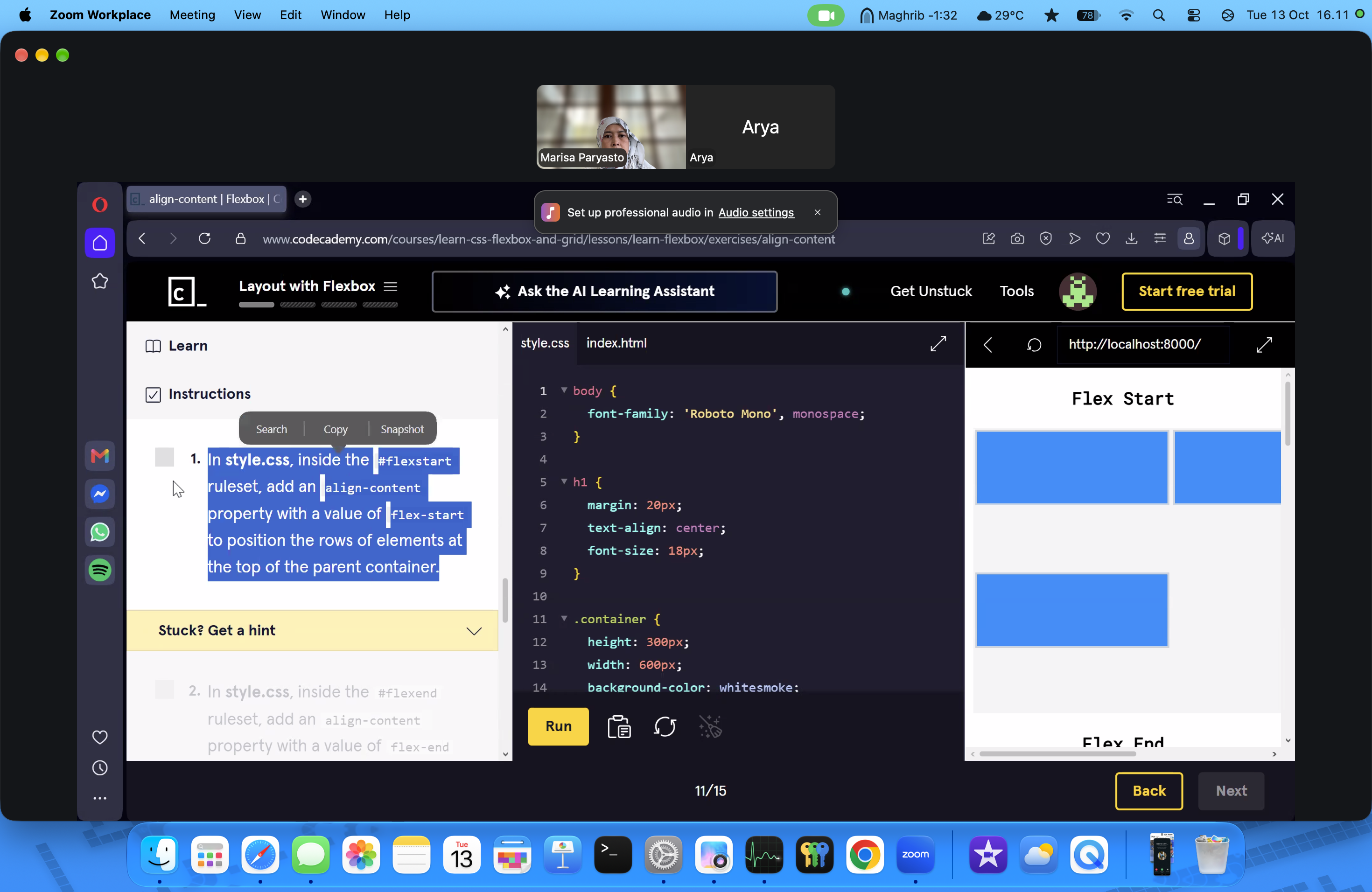
Task: Click the preview horizontal scrollbar
Action: coord(1057,754)
